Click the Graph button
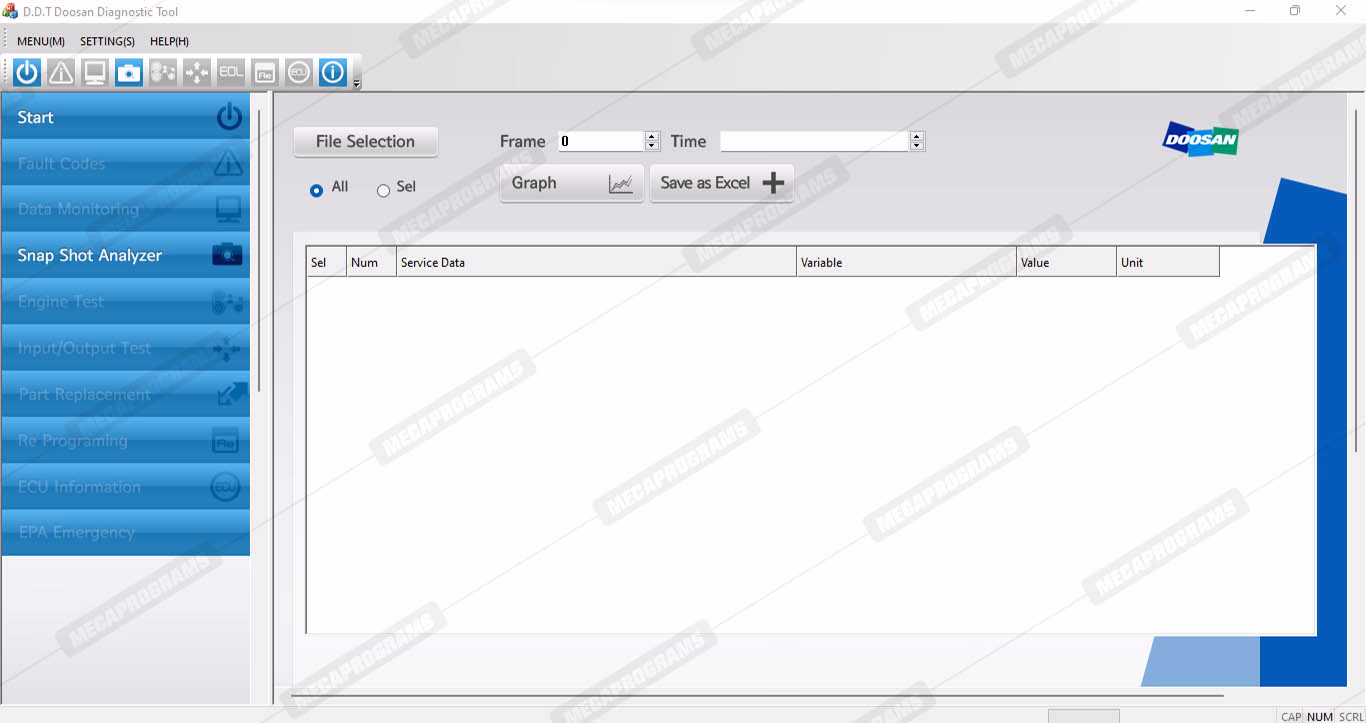The image size is (1366, 723). 571,183
